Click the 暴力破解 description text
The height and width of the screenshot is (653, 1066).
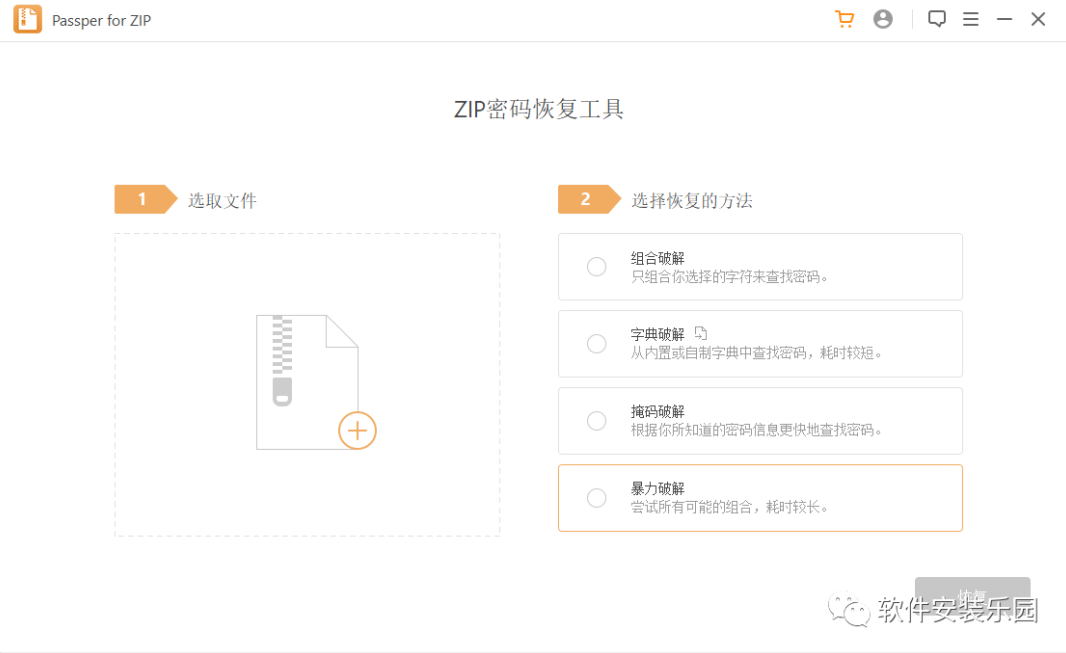point(730,508)
